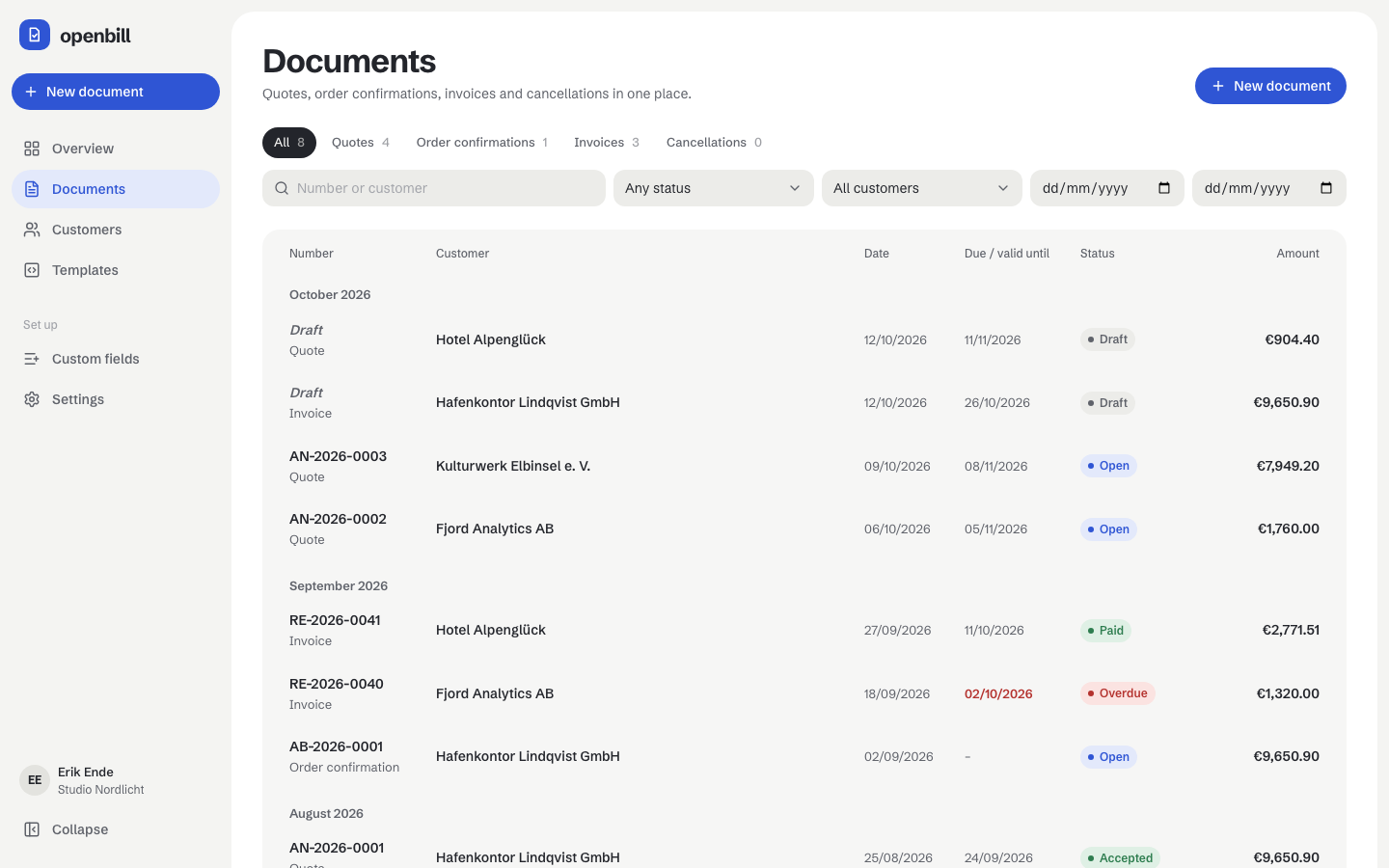Open the Draft quote for Hotel Alpenglück

[x=804, y=339]
